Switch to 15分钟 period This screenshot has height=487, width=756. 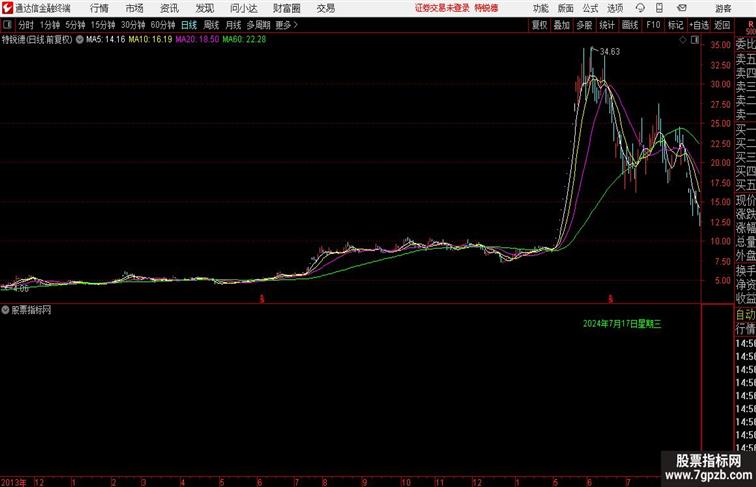pos(103,25)
